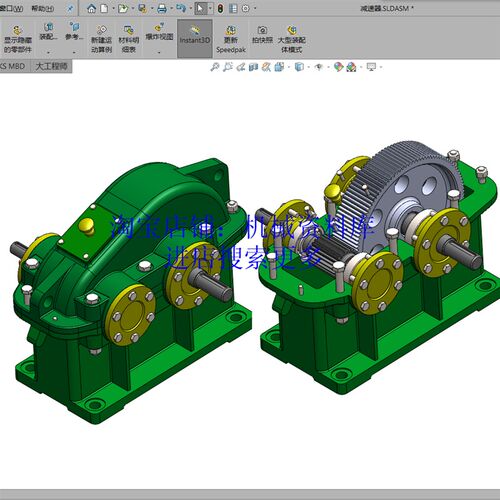Save the assembly with the Save icon

click(x=142, y=8)
